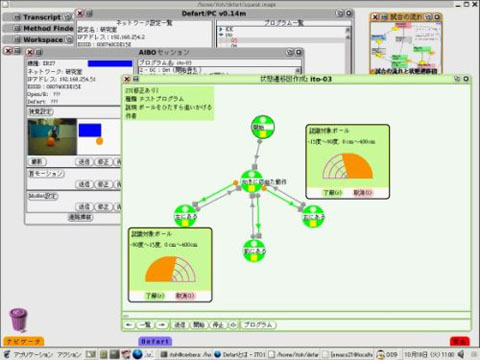This screenshot has width=480, height=360.
Task: Open the アクション menu in the panel
Action: [69, 354]
